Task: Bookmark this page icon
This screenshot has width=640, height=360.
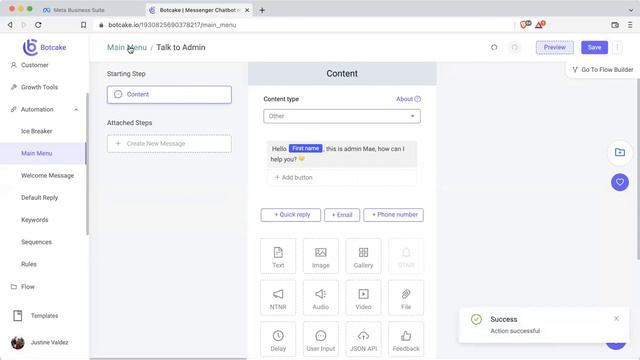Action: pyautogui.click(x=83, y=25)
